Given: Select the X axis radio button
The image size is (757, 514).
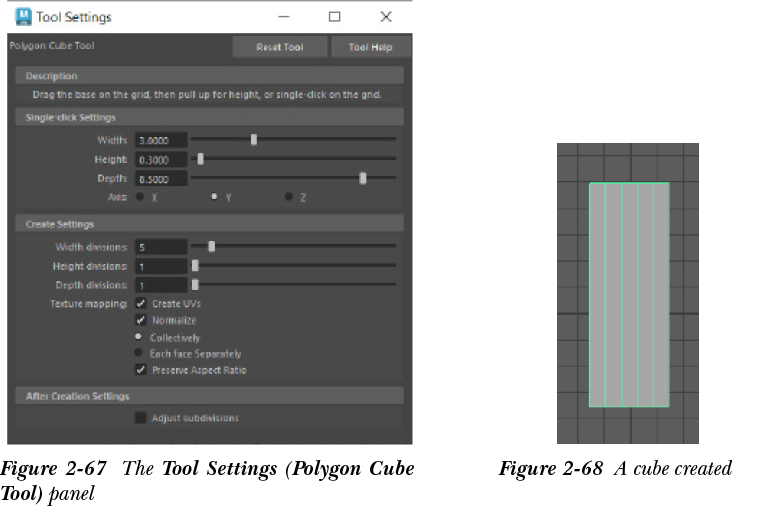Looking at the screenshot, I should (x=139, y=197).
